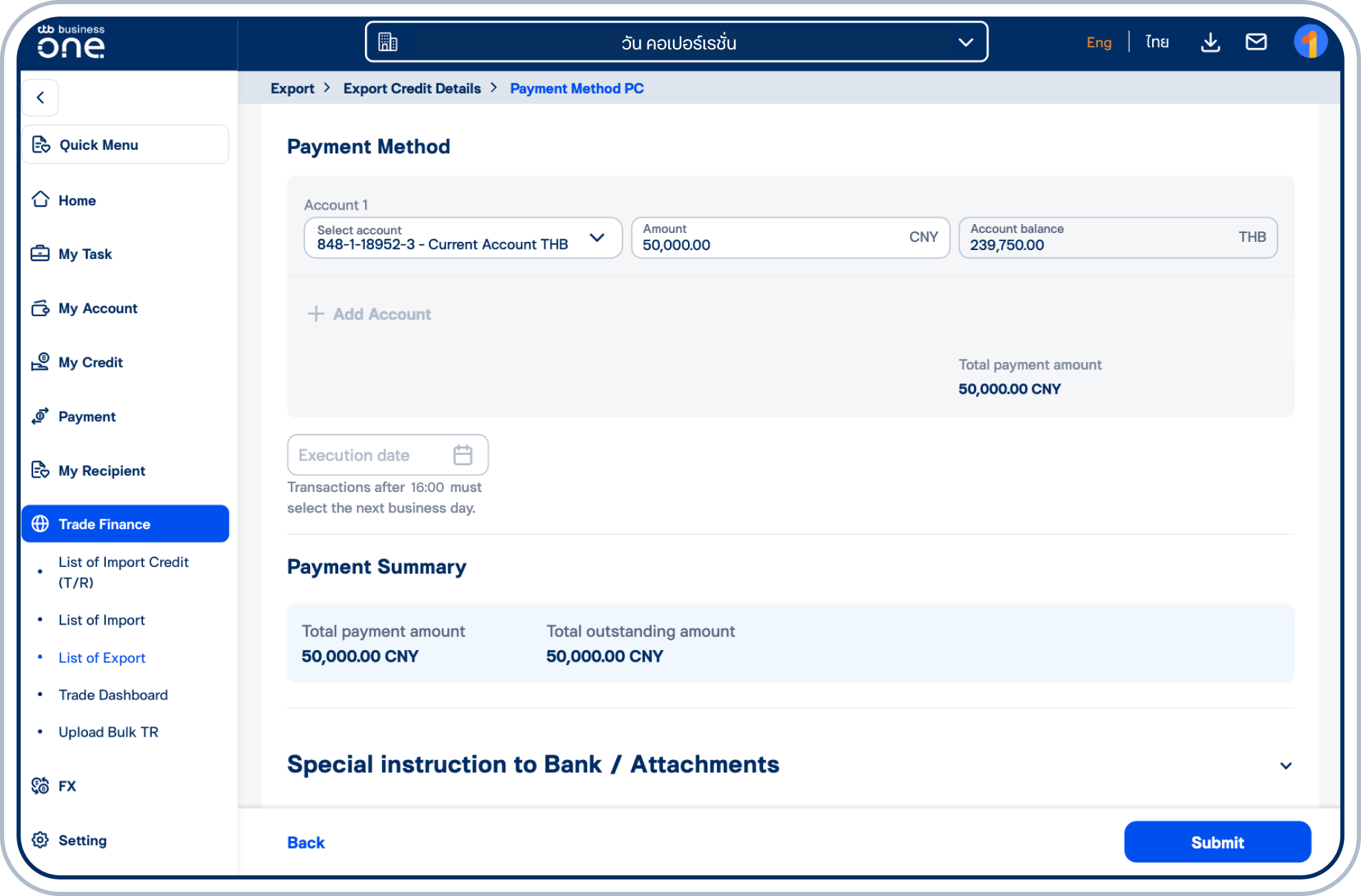Select Trade Dashboard in Trade Finance menu
This screenshot has height=896, width=1361.
click(113, 695)
